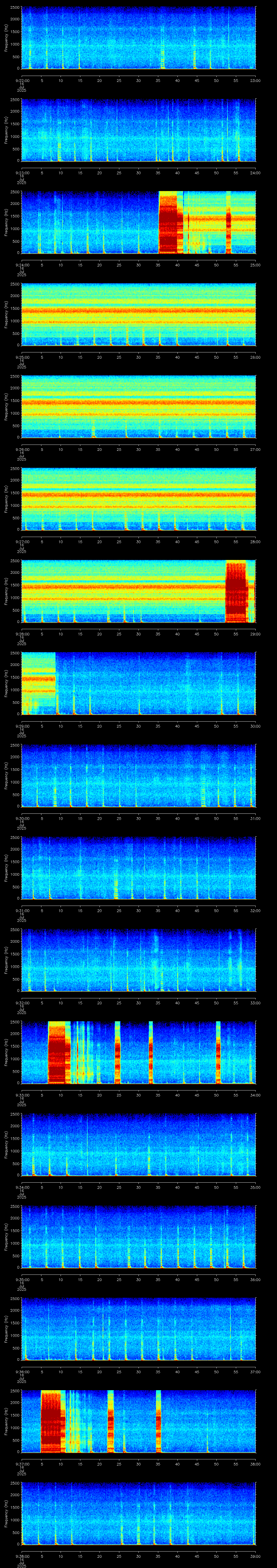
Task: Click inside the 9:35:00 spectrogram panel
Action: (138, 1237)
